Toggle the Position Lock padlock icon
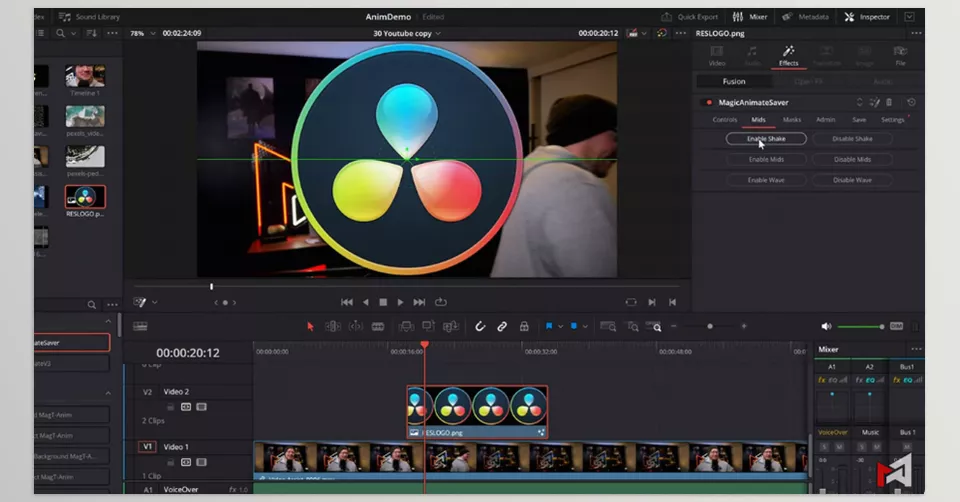960x502 pixels. pos(524,327)
